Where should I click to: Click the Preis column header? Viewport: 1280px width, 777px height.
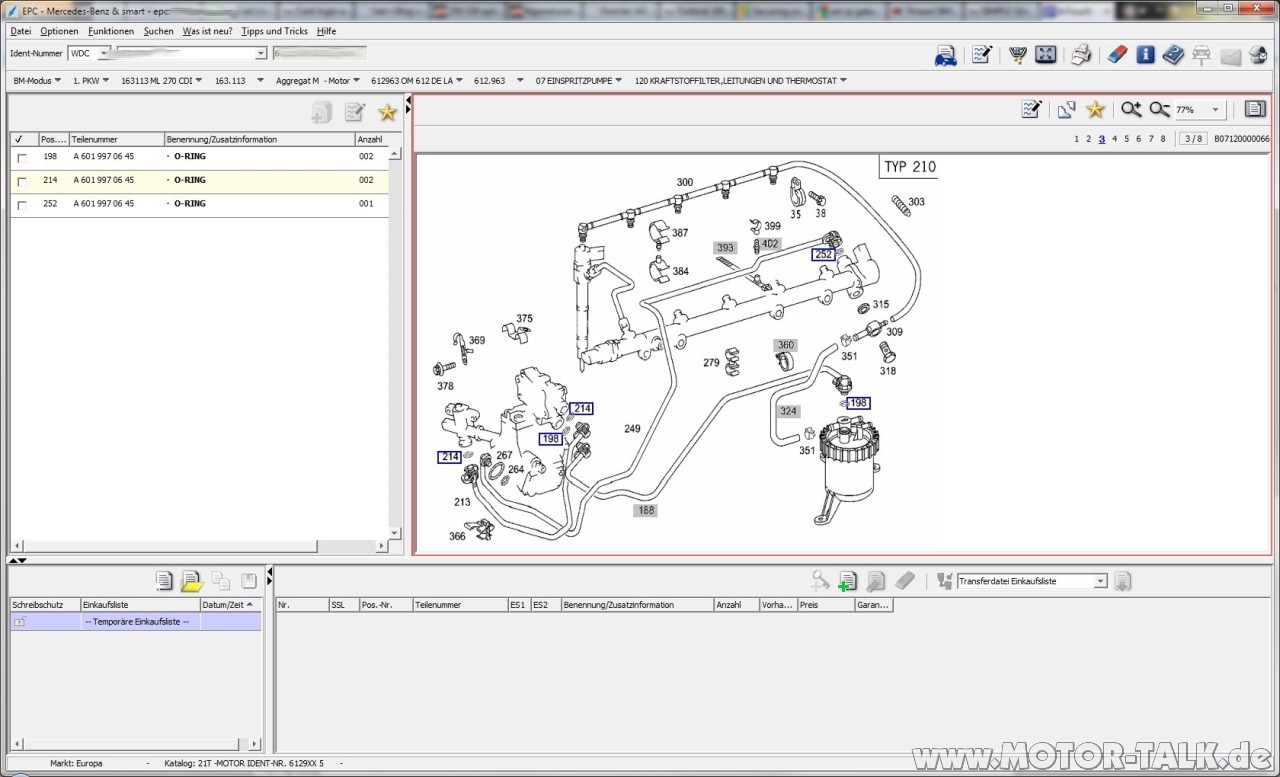pyautogui.click(x=826, y=605)
